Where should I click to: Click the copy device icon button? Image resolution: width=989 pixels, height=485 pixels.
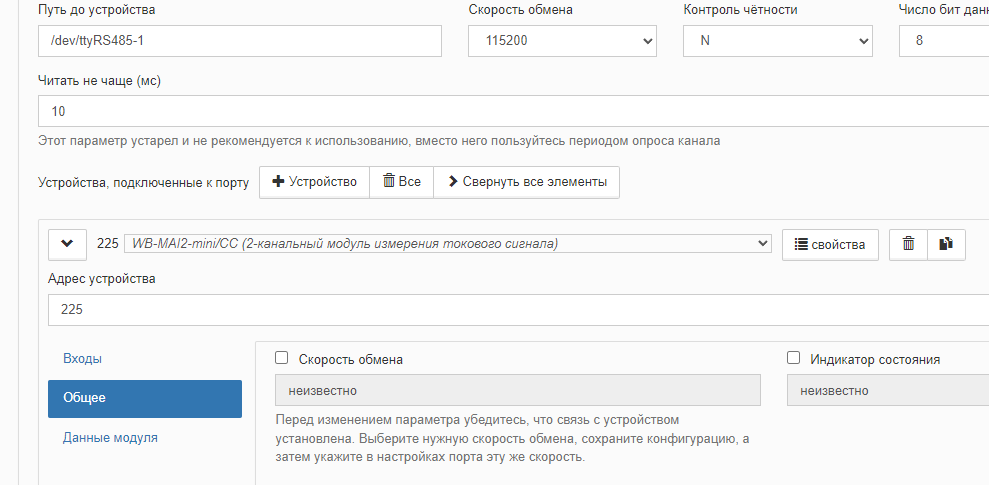(946, 244)
